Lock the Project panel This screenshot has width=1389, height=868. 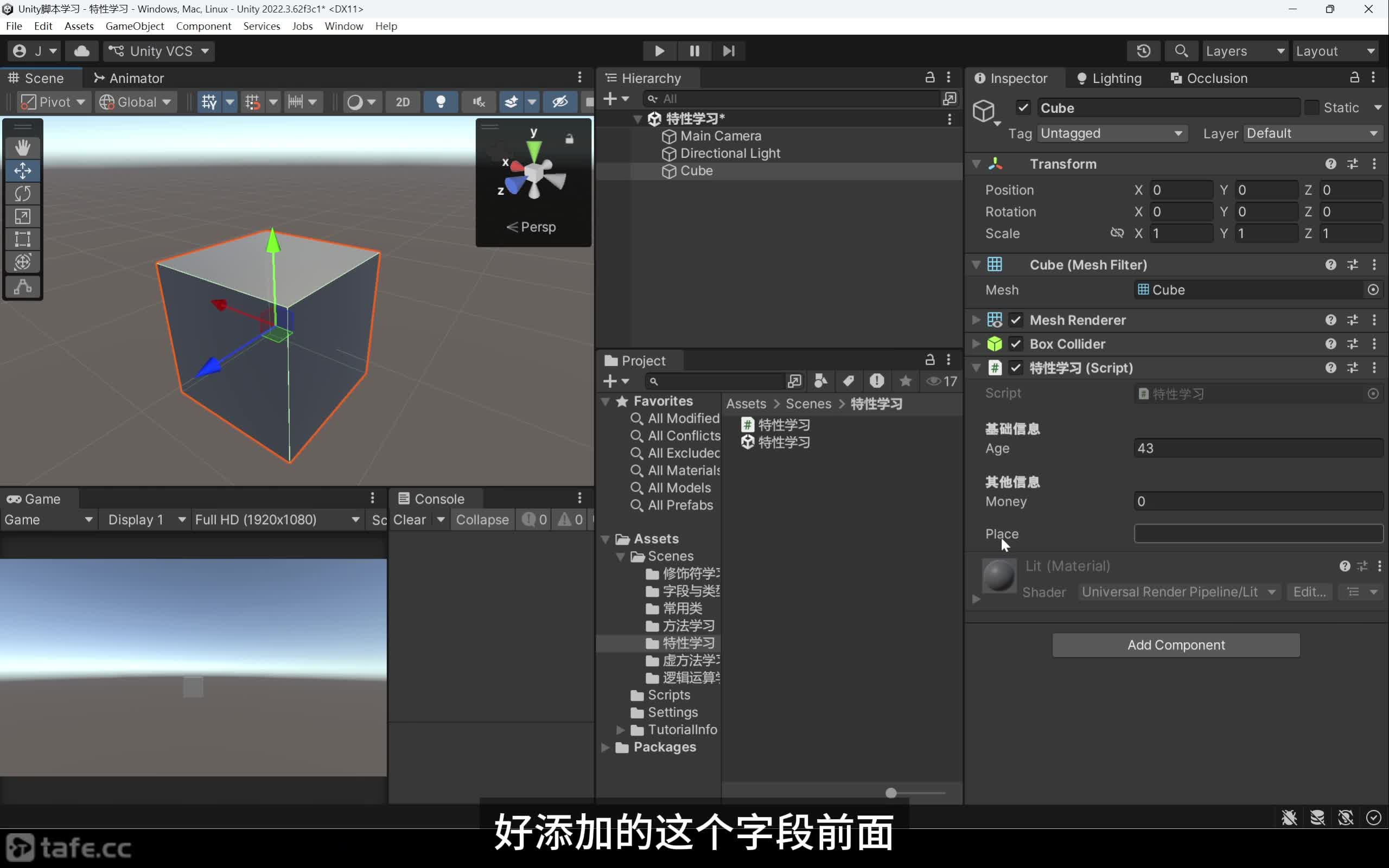(930, 360)
